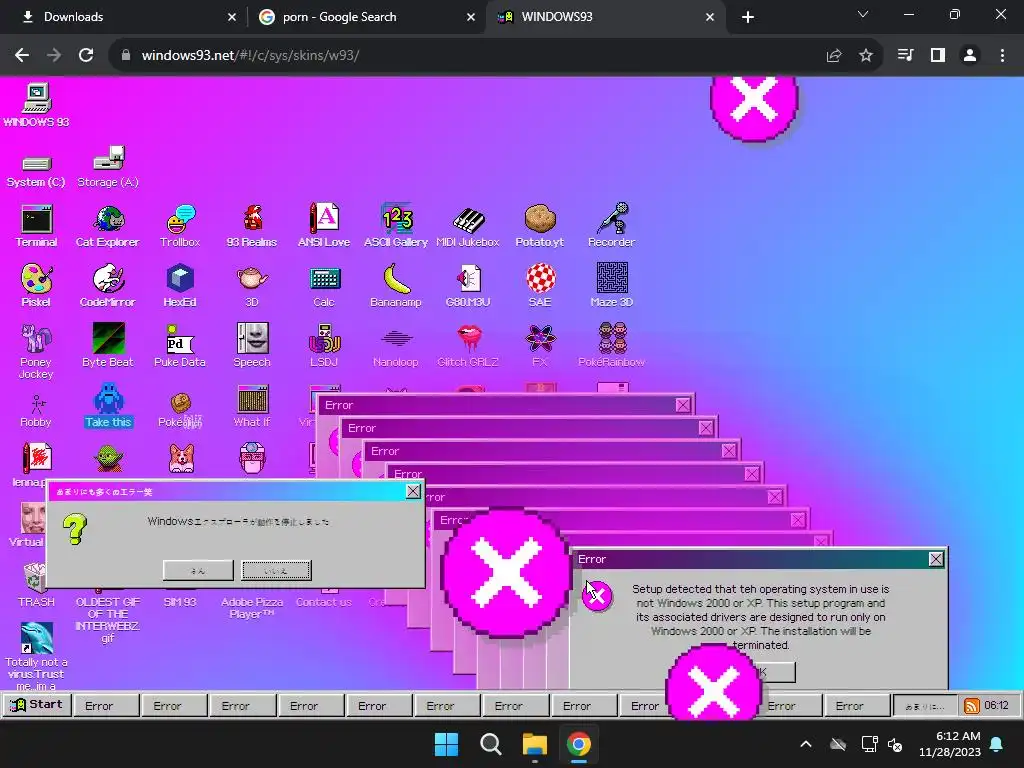Select the WINDOWS93 browser tab
The image size is (1024, 768).
coord(604,17)
